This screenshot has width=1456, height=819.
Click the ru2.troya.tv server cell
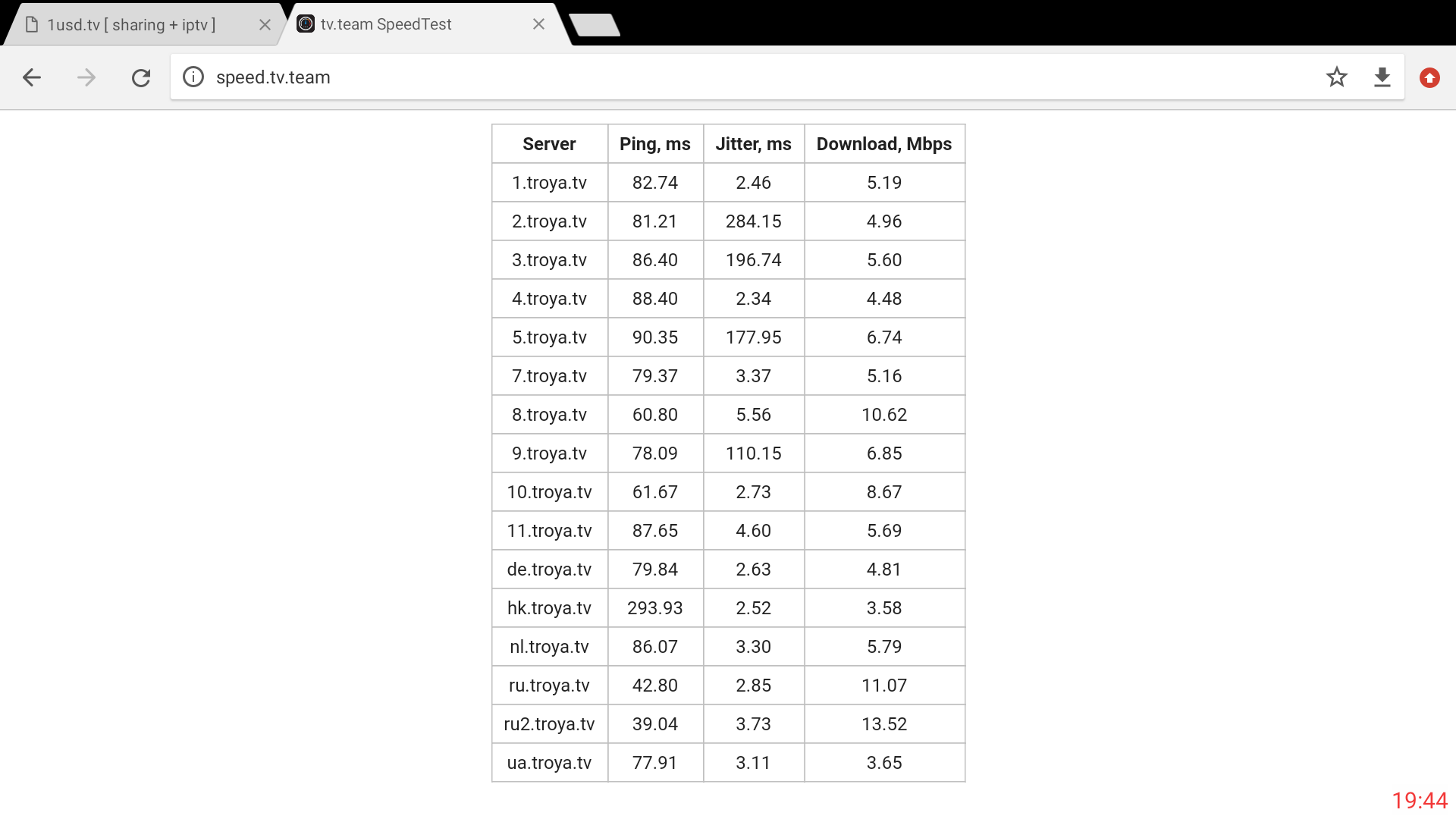pos(549,724)
